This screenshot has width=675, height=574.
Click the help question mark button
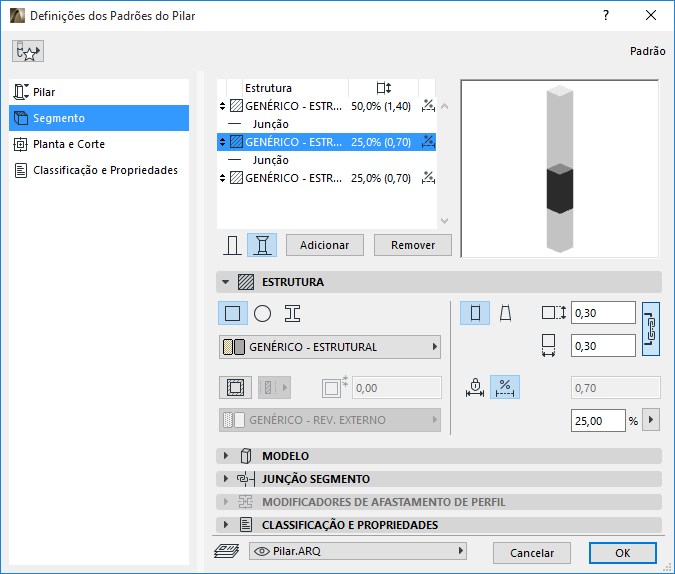[606, 16]
